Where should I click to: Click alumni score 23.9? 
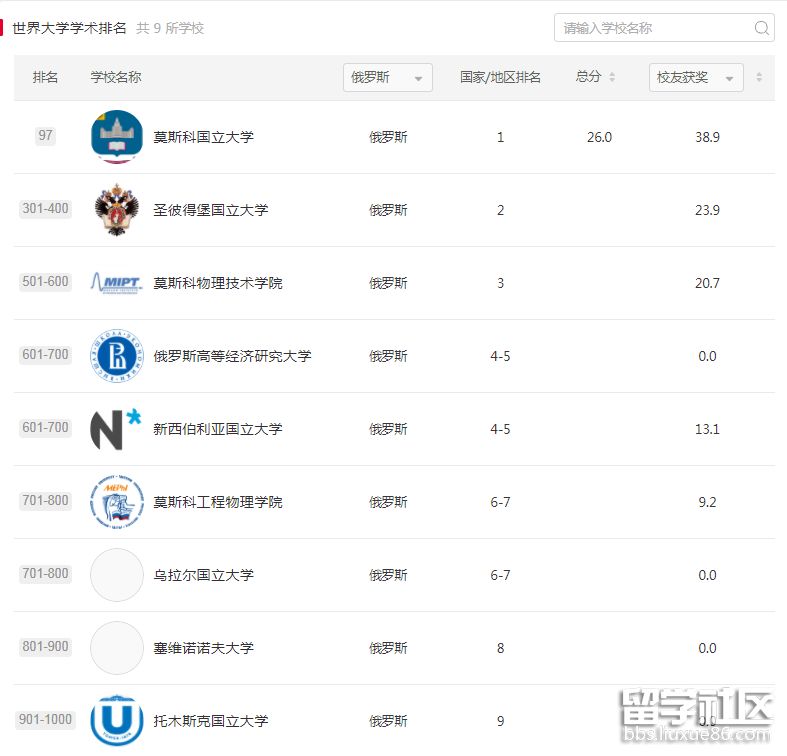tap(707, 210)
